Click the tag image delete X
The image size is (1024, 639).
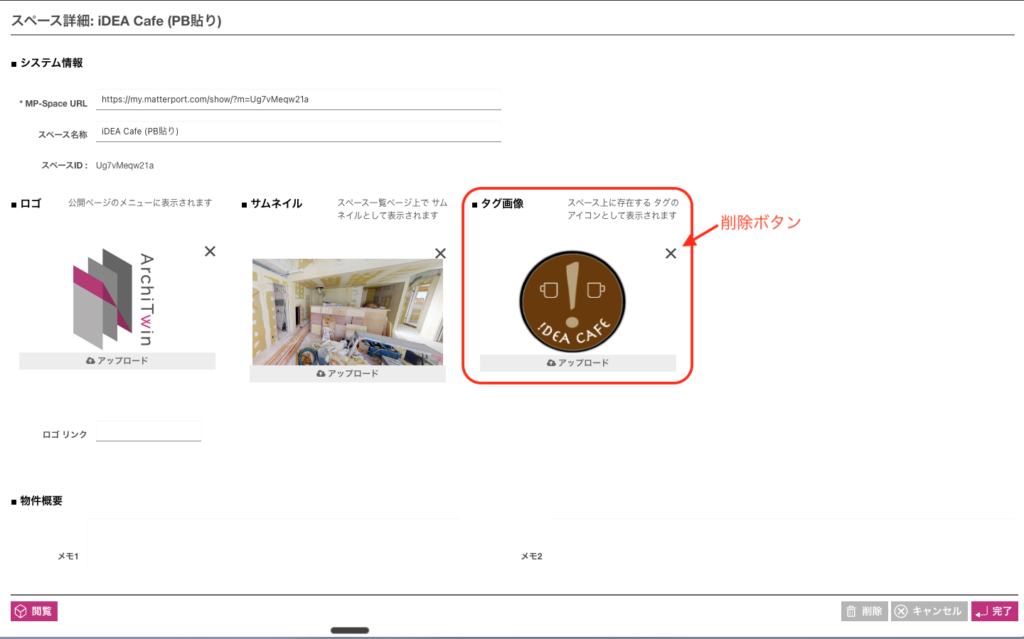pos(671,253)
